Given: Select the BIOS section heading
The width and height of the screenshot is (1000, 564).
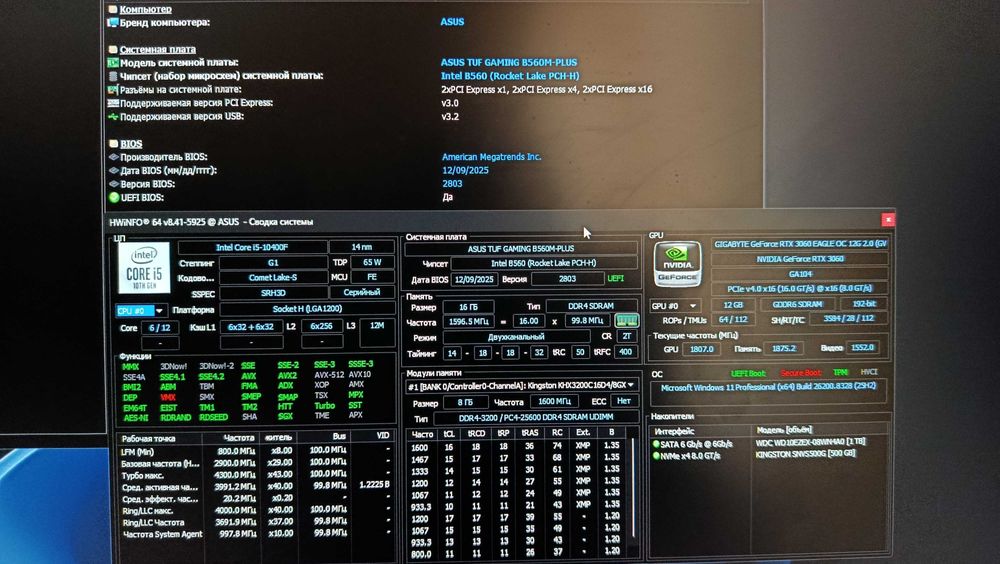Looking at the screenshot, I should click(x=131, y=144).
